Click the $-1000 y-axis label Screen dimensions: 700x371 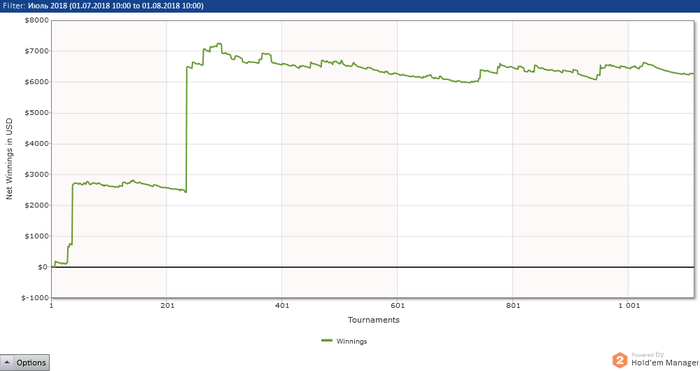click(x=35, y=298)
